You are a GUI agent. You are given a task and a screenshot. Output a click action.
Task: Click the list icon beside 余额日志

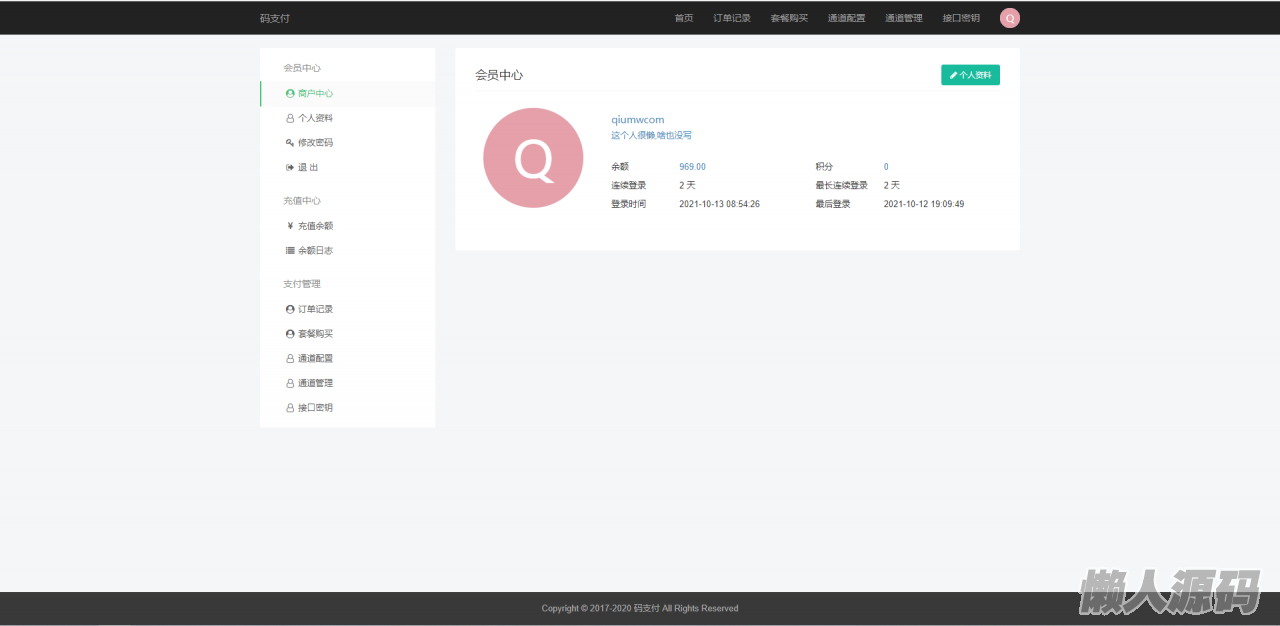pos(290,251)
